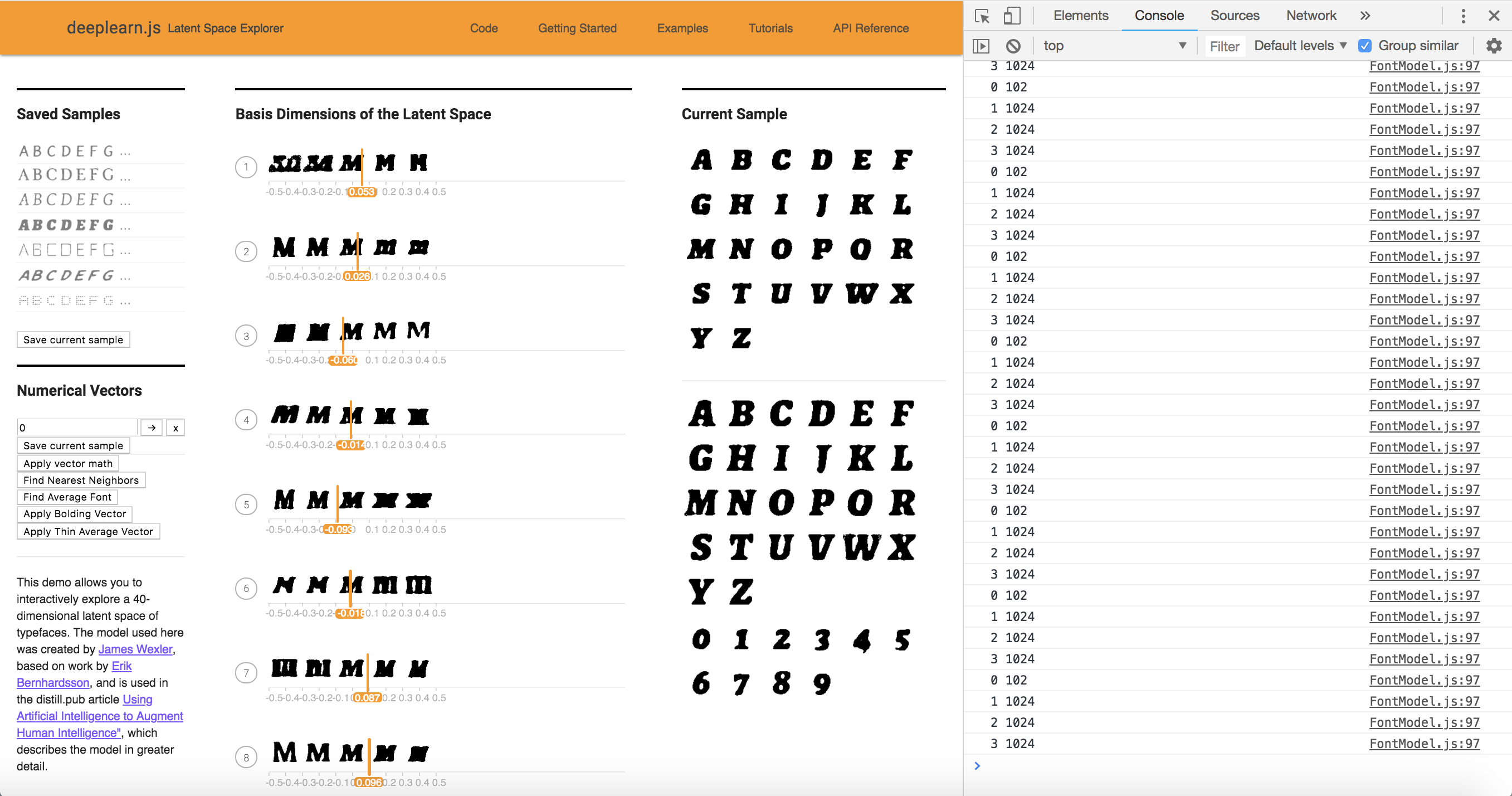Open the topmost FontModel.js:97 source link
Image resolution: width=1512 pixels, height=796 pixels.
[1424, 66]
